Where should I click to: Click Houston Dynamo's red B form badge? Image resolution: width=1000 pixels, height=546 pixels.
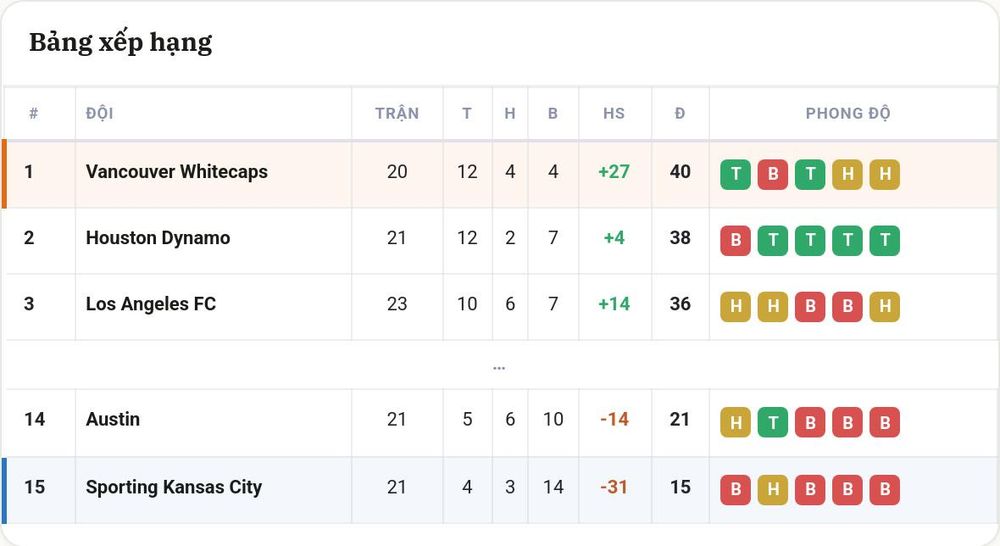pyautogui.click(x=735, y=240)
